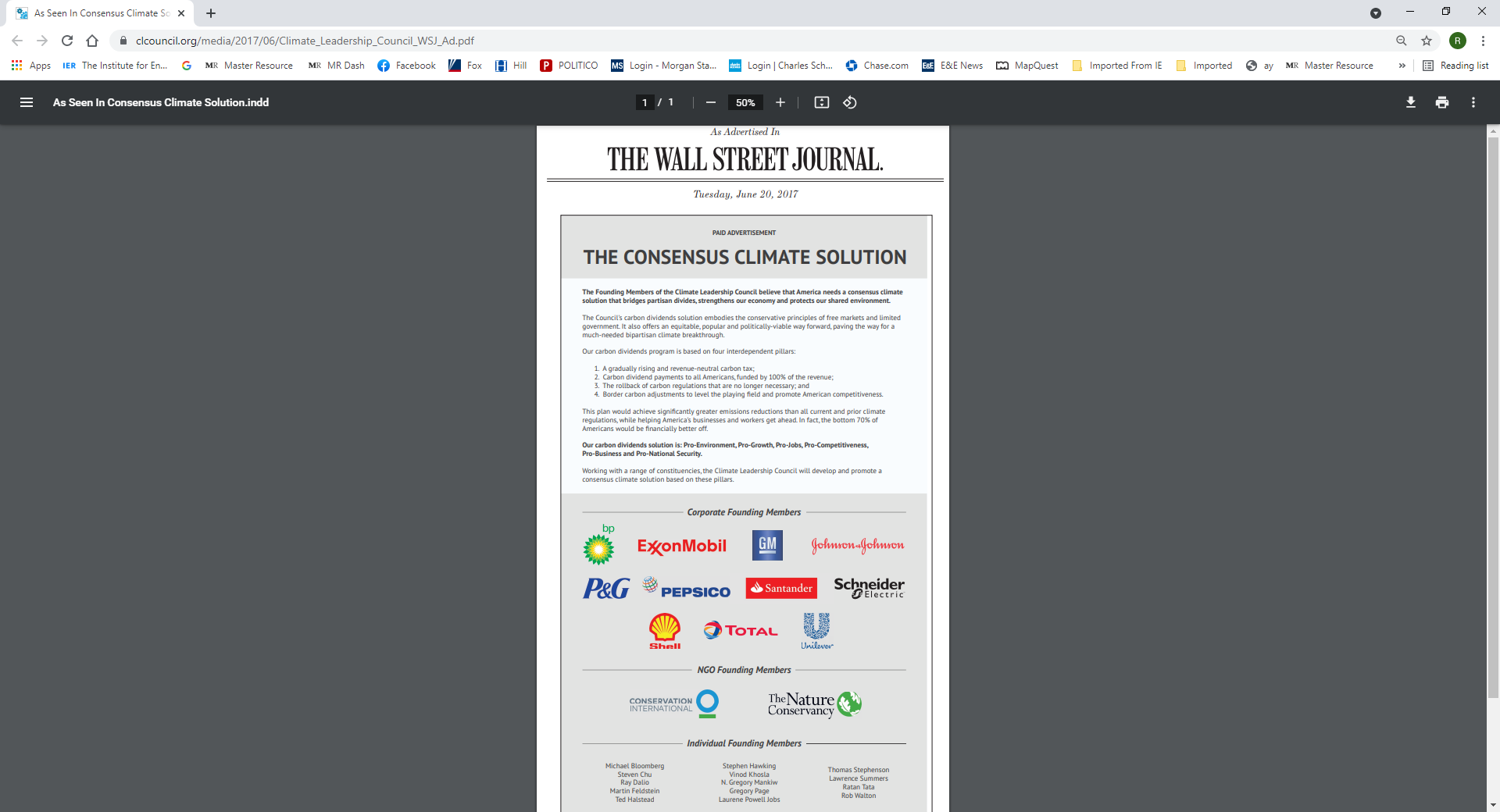View site security lock information
Screen dimensions: 1500x812
coord(123,41)
